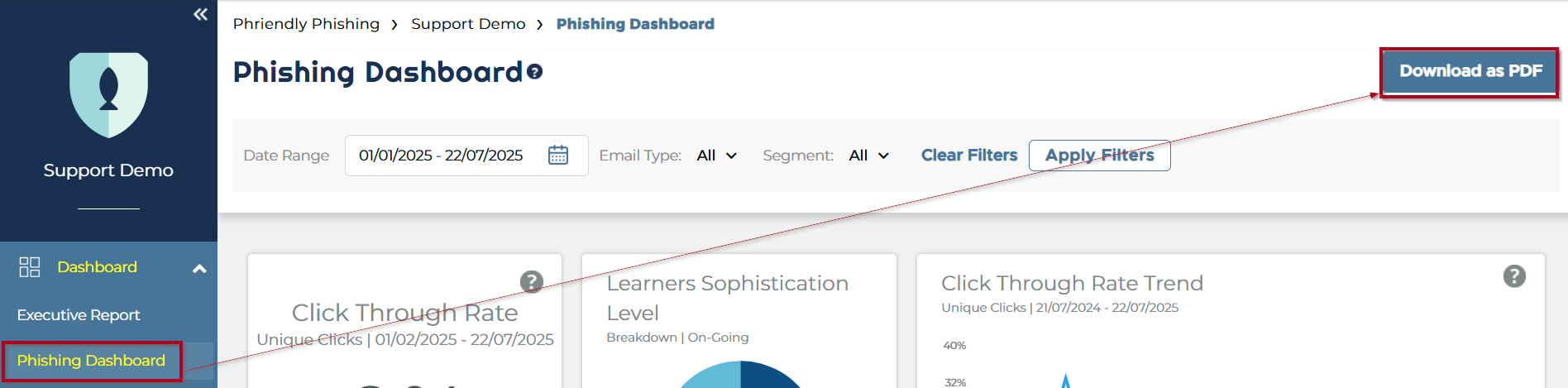Go to Phriendly Phishing breadcrumb link

306,24
